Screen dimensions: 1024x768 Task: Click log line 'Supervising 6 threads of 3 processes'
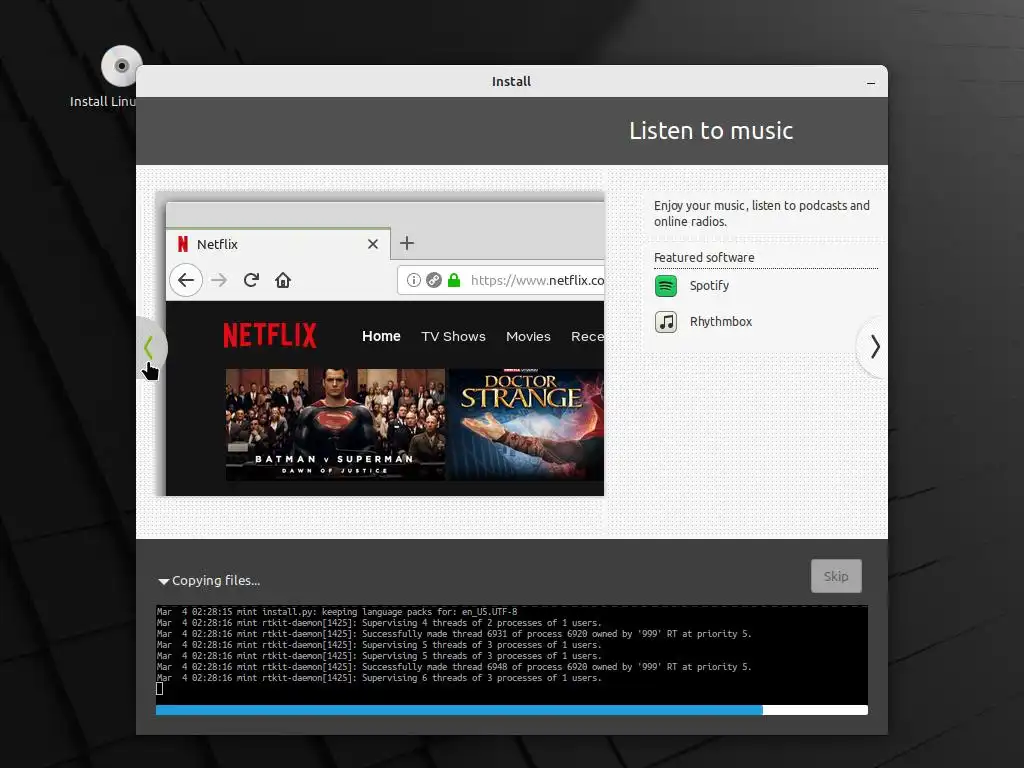[379, 678]
